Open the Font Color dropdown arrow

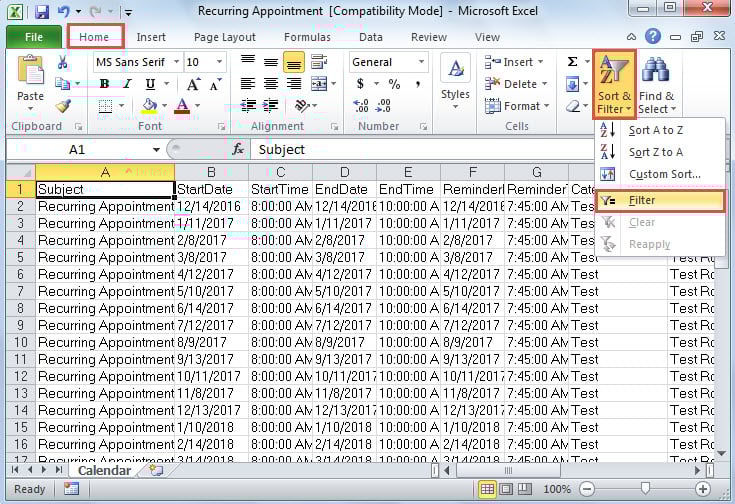coord(197,106)
